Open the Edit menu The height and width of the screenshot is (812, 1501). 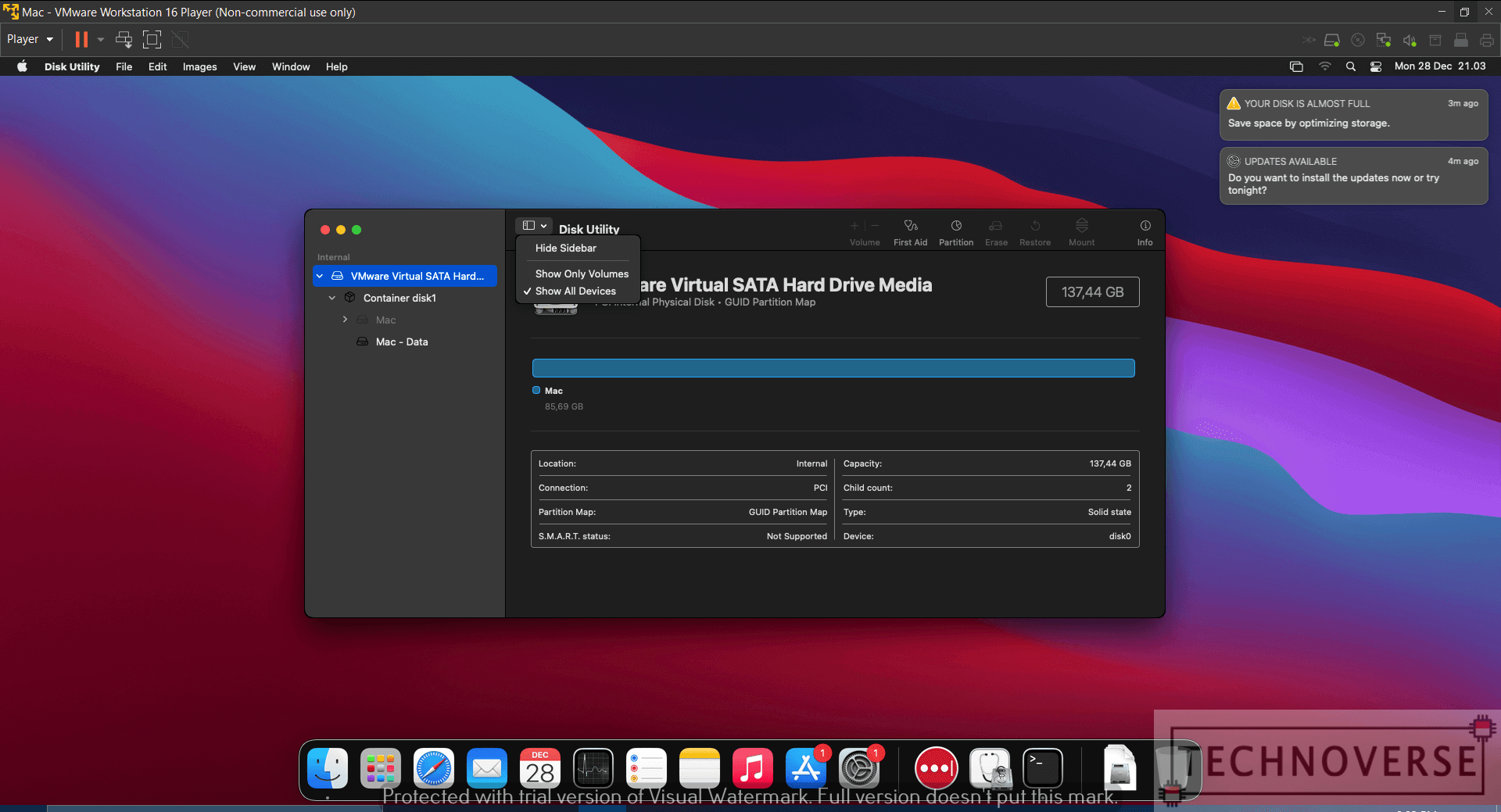click(x=157, y=66)
